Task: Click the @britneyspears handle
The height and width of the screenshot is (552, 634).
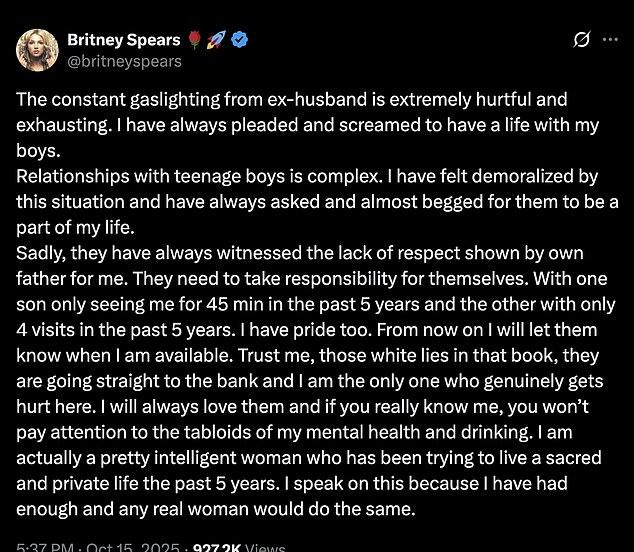Action: (x=124, y=61)
